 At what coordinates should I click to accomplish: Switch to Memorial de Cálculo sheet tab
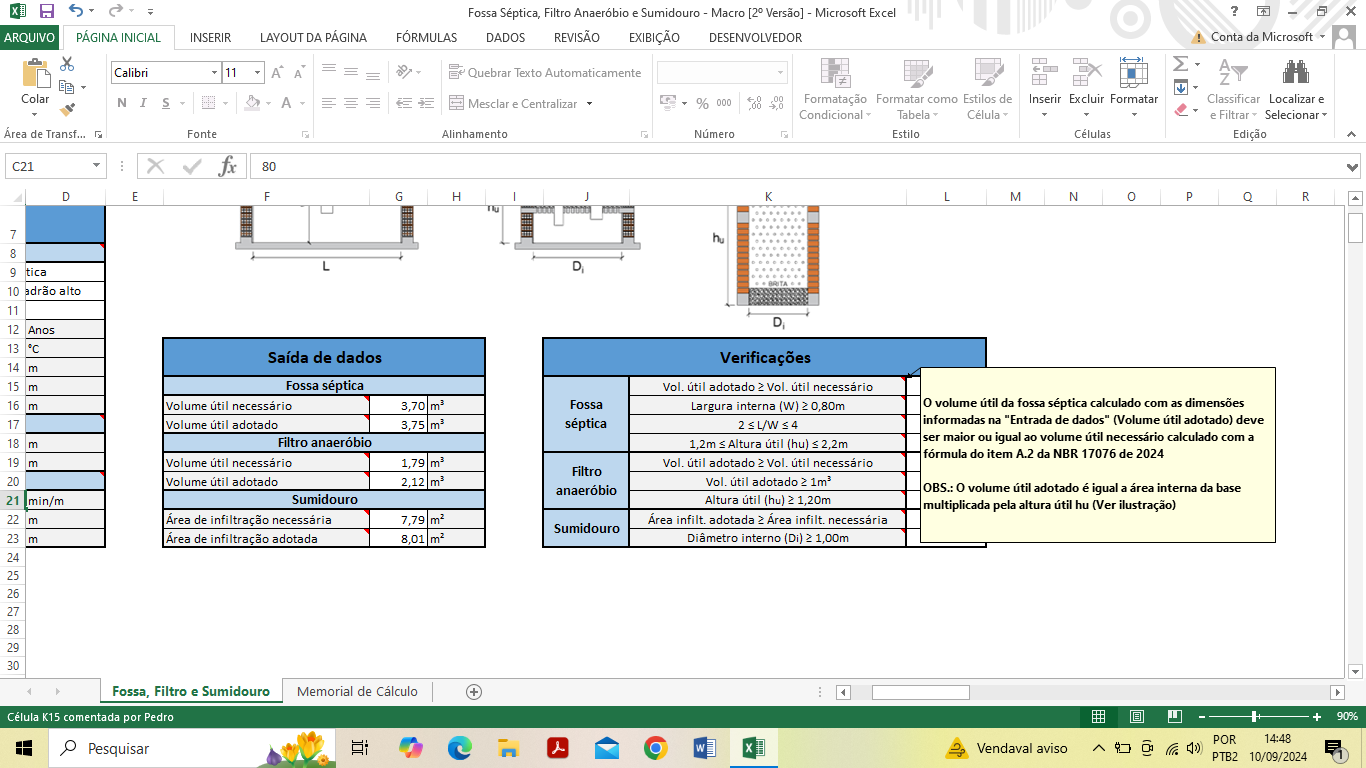pyautogui.click(x=357, y=692)
